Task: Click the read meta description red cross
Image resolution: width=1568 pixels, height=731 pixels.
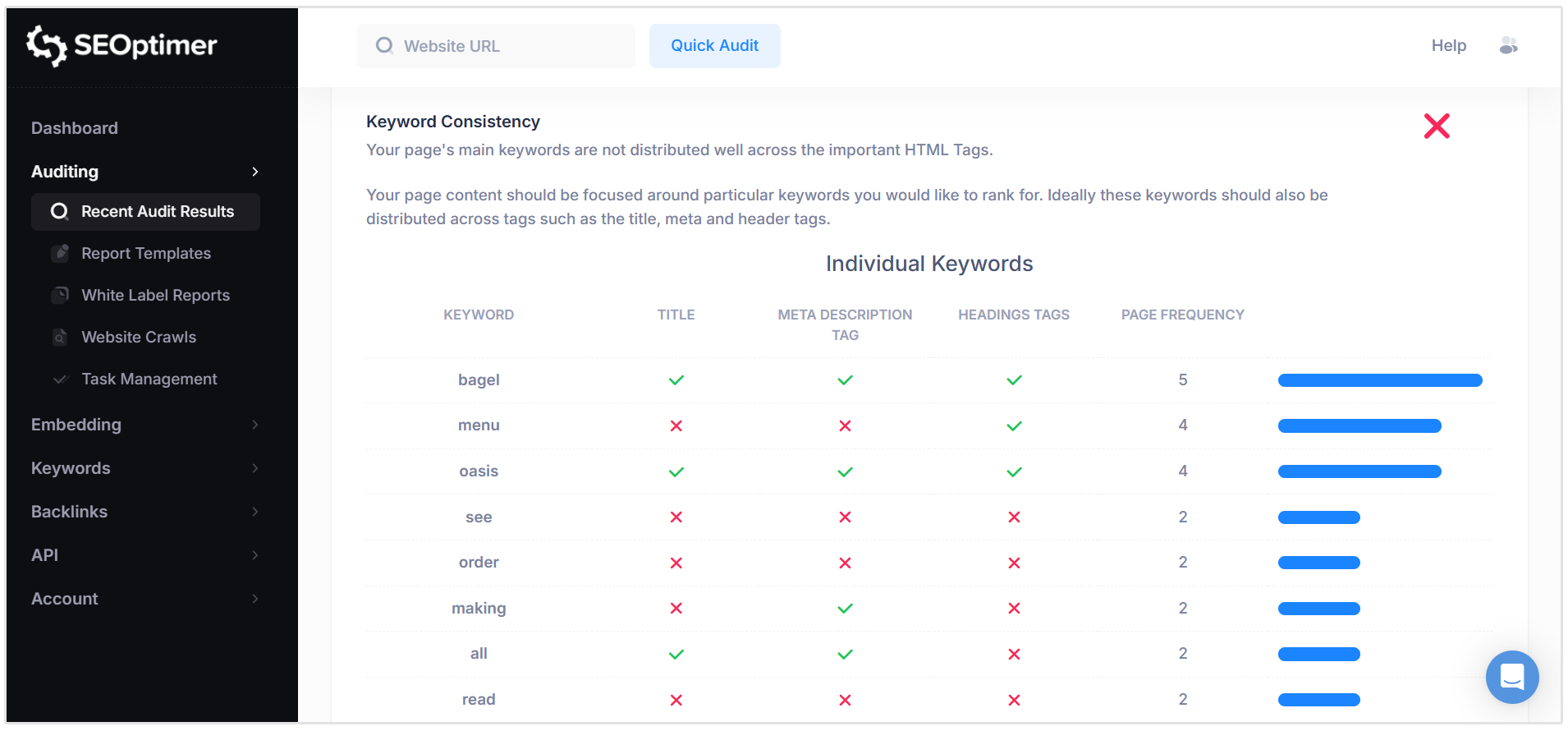Action: (846, 700)
